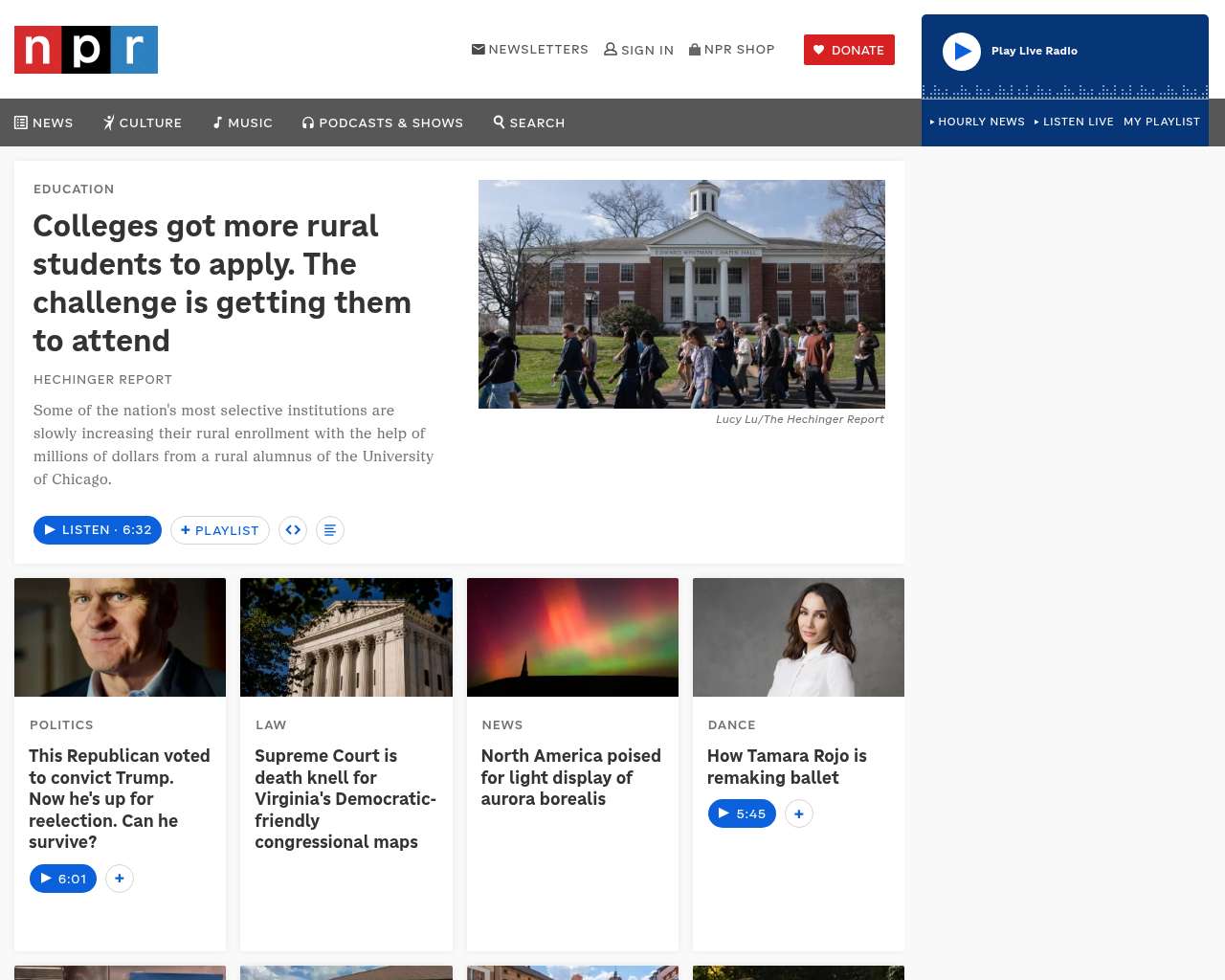The width and height of the screenshot is (1225, 980).
Task: Open the aurora borealis story thumbnail
Action: [x=572, y=637]
